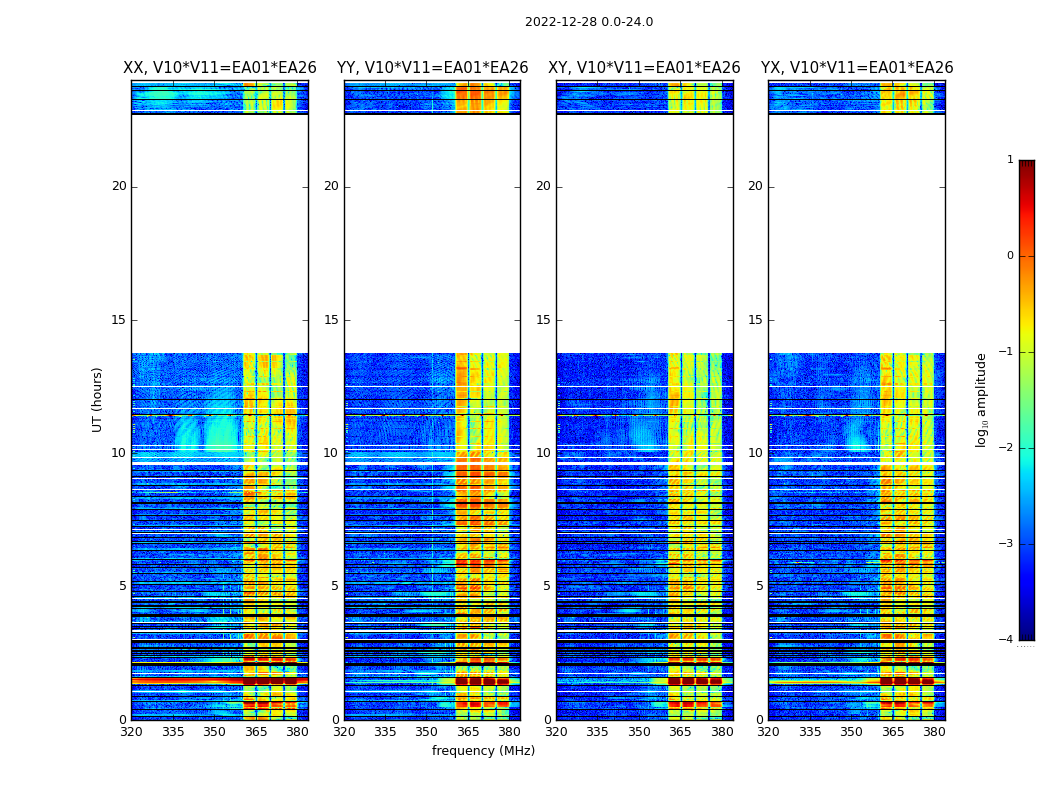Click the YX polarization plot title
Screen dimensions: 1050x800
click(x=856, y=68)
